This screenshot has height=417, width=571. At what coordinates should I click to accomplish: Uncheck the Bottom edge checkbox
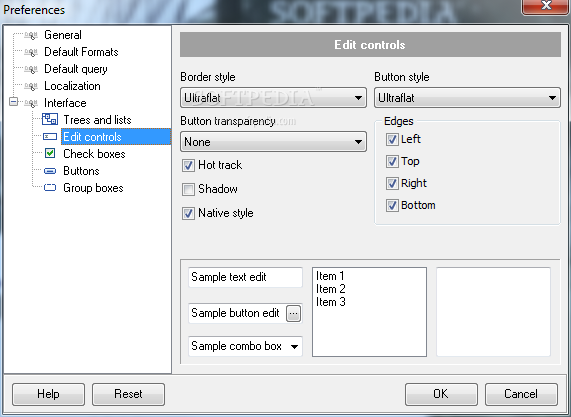[392, 205]
